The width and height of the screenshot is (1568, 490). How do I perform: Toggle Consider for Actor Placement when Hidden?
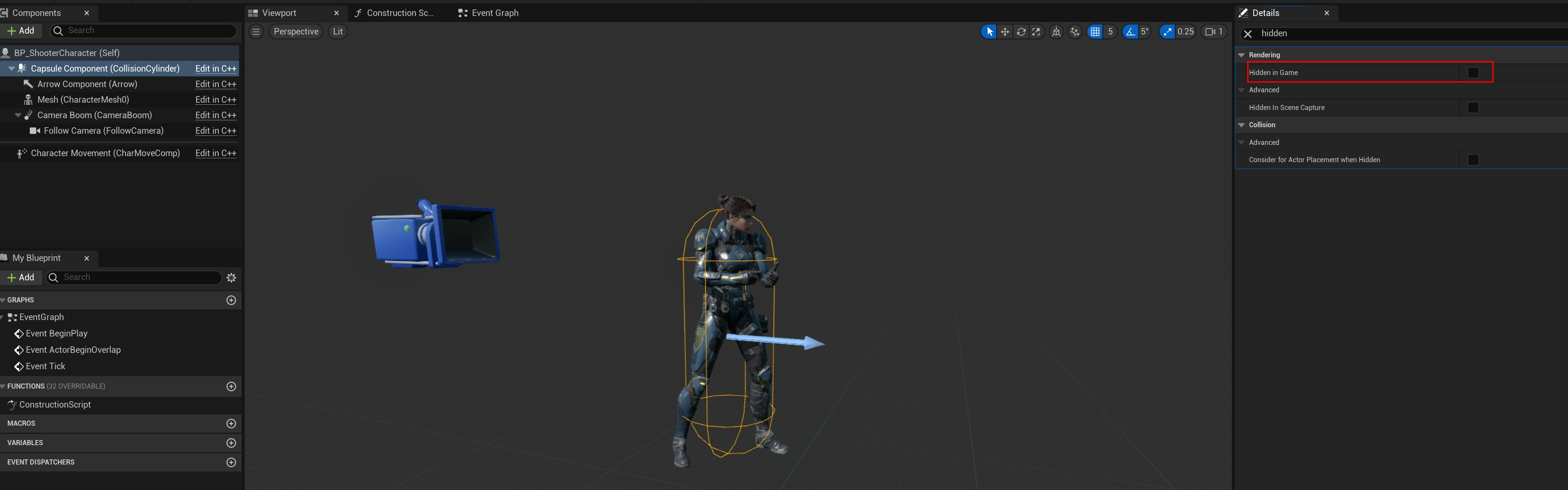coord(1473,160)
